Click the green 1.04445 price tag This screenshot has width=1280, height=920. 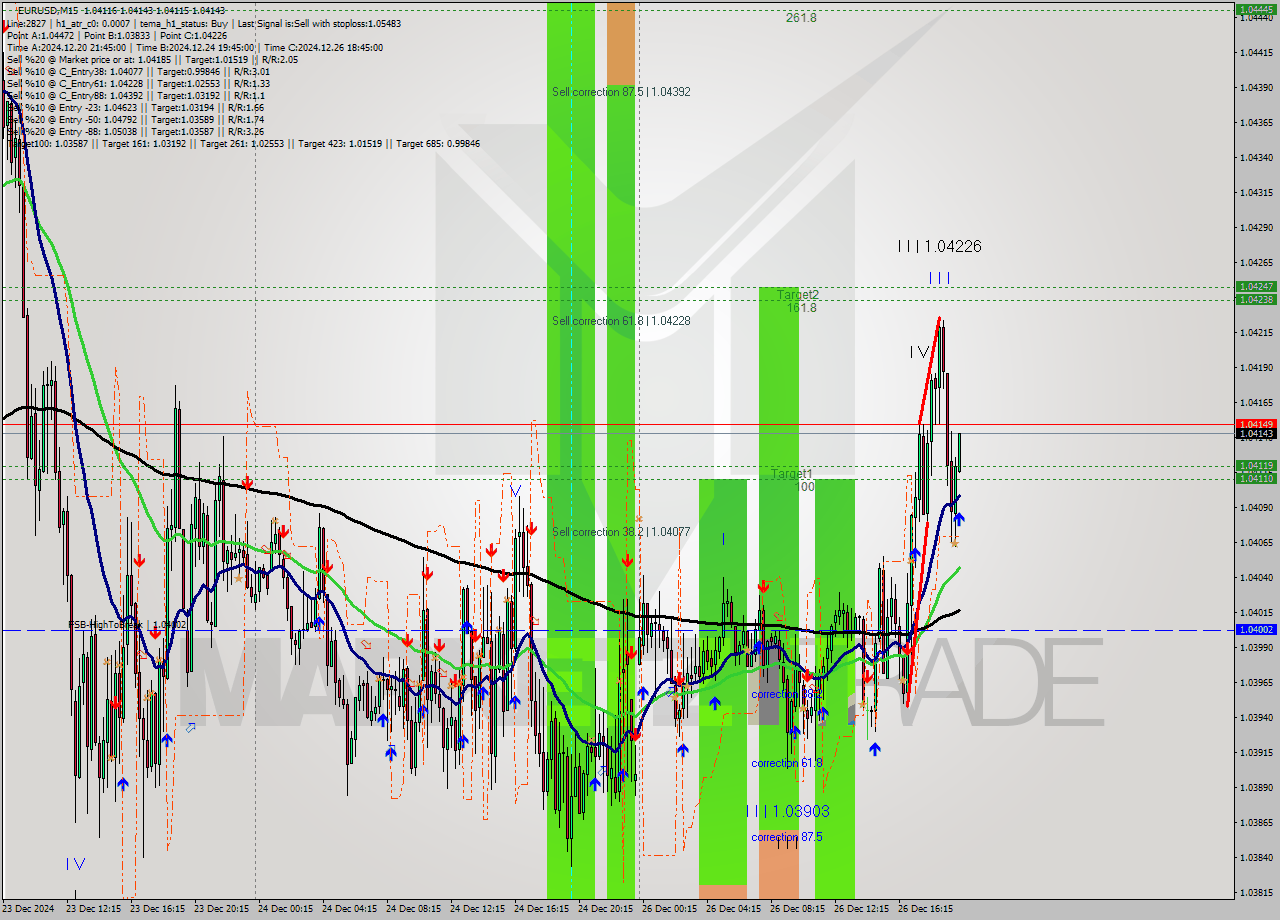(1256, 9)
